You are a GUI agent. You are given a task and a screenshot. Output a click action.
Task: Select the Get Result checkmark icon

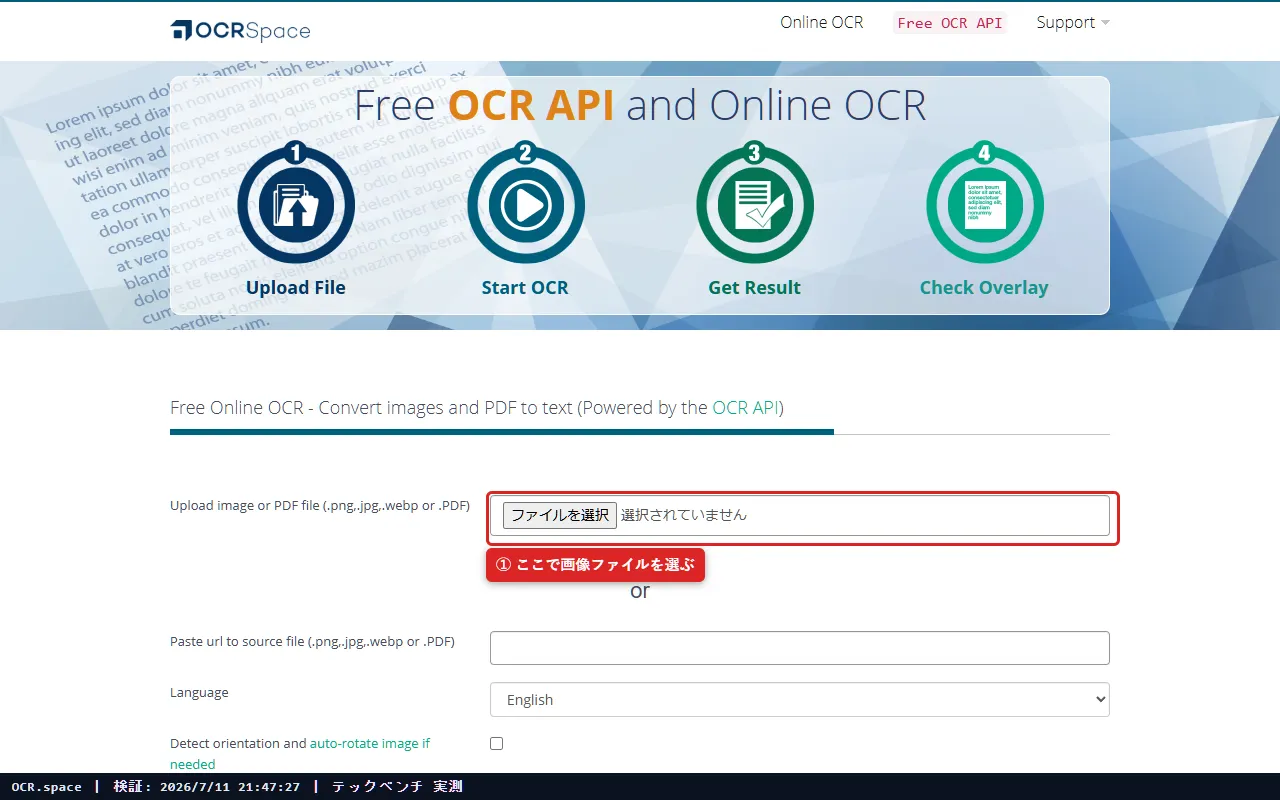755,205
